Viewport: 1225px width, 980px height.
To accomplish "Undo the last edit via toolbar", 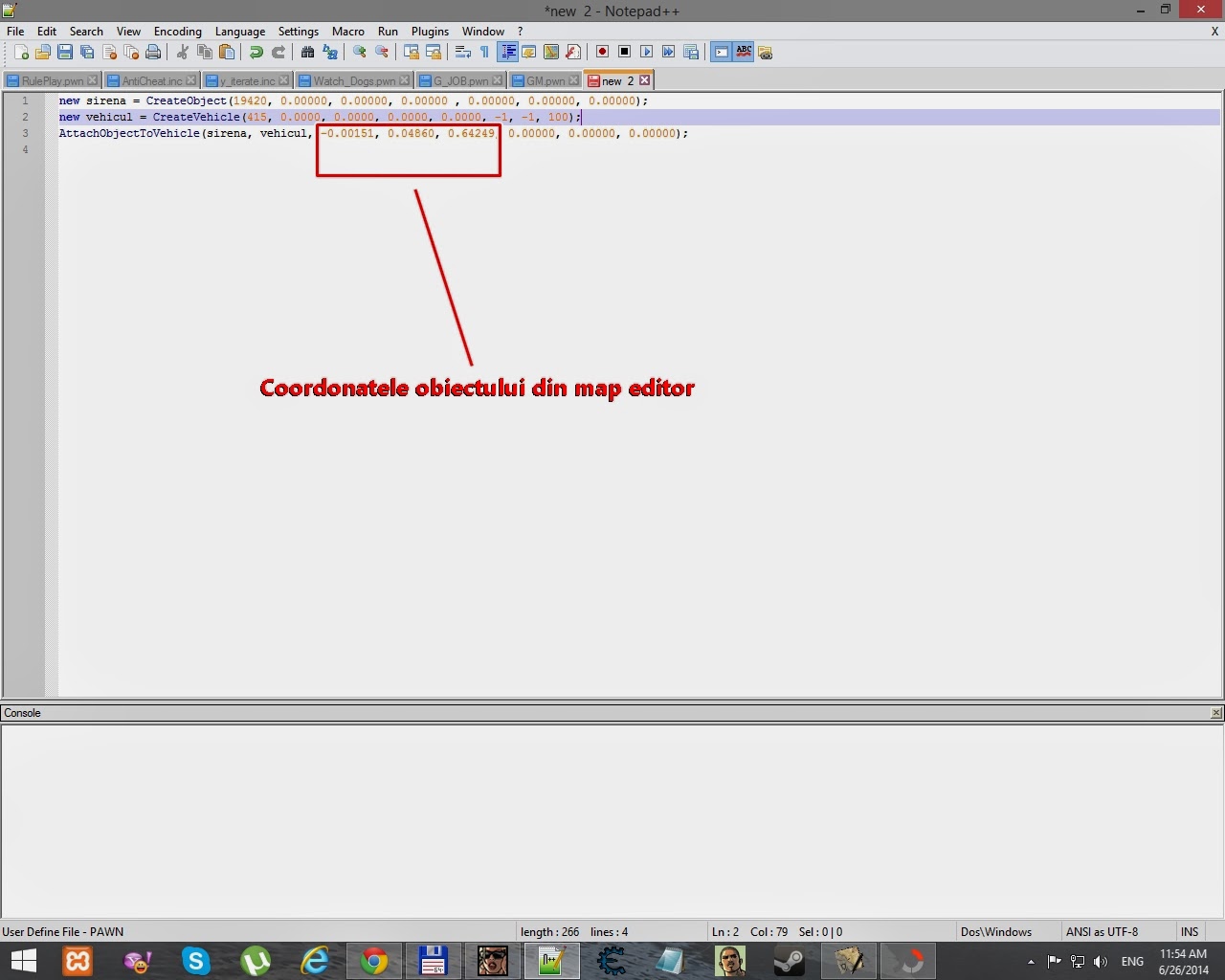I will click(x=256, y=52).
